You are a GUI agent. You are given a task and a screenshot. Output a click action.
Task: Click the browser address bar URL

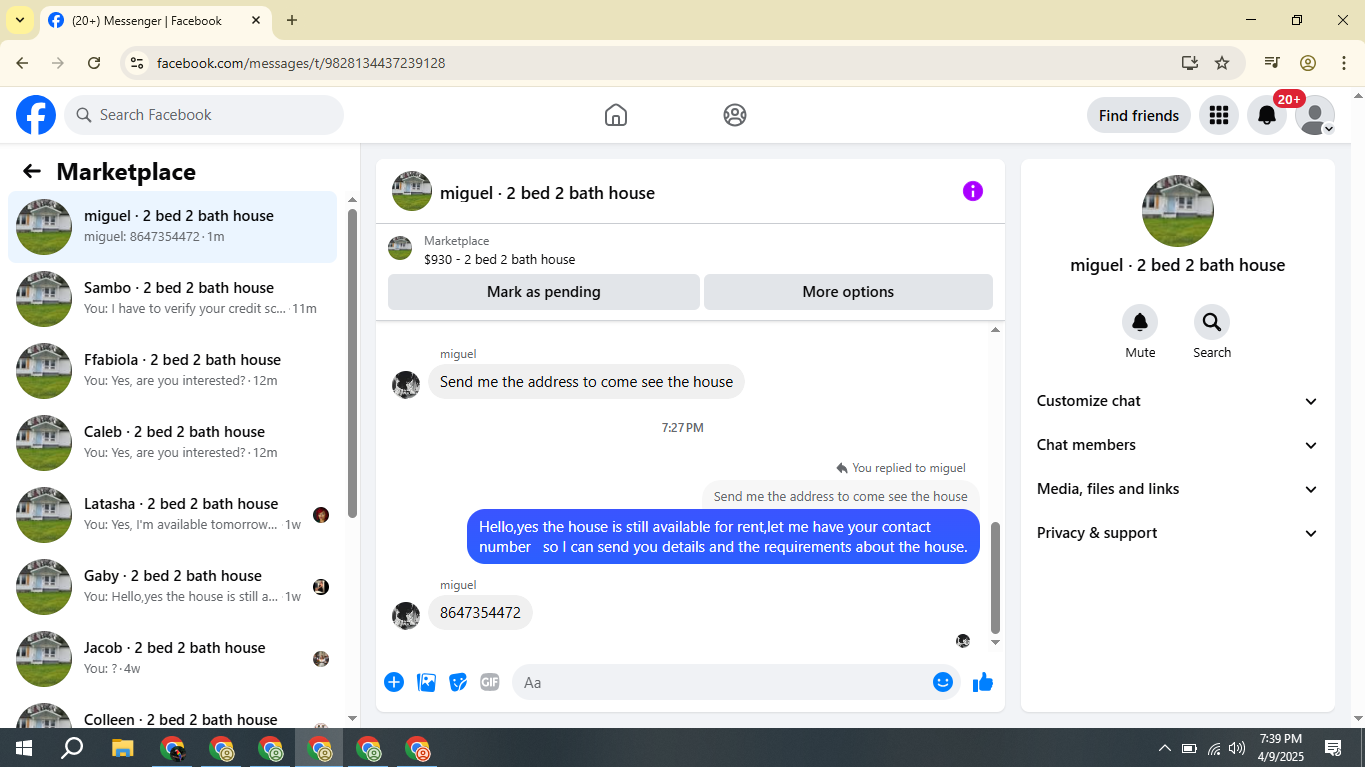[x=301, y=63]
